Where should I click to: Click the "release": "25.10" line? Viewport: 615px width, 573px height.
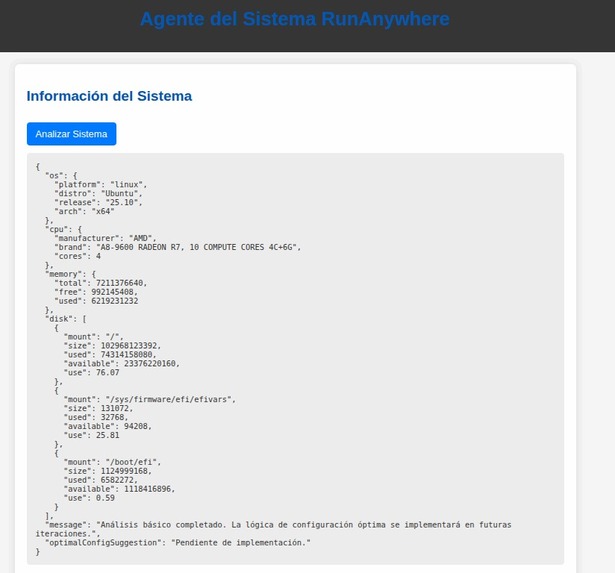[x=98, y=202]
